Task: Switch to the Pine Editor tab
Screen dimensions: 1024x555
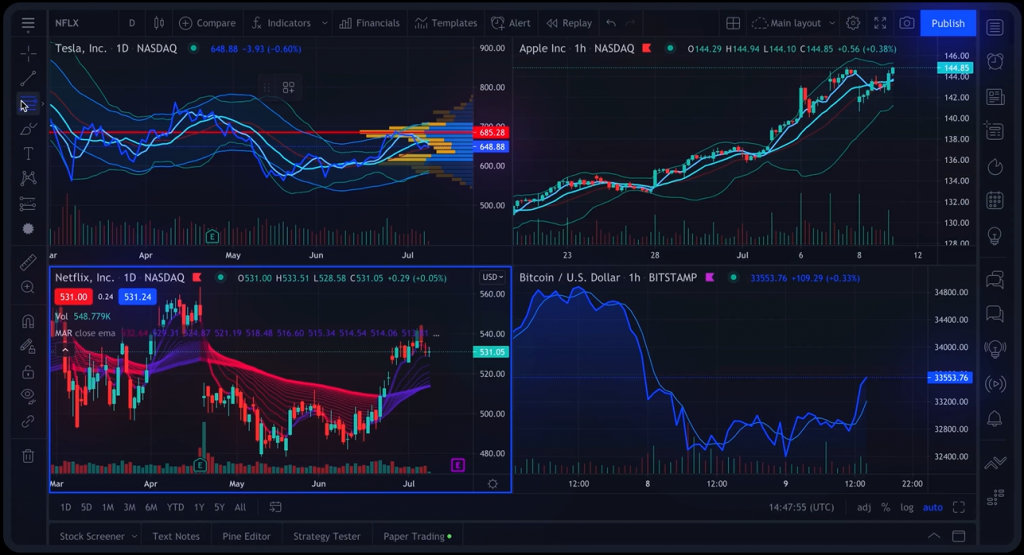Action: (x=246, y=536)
